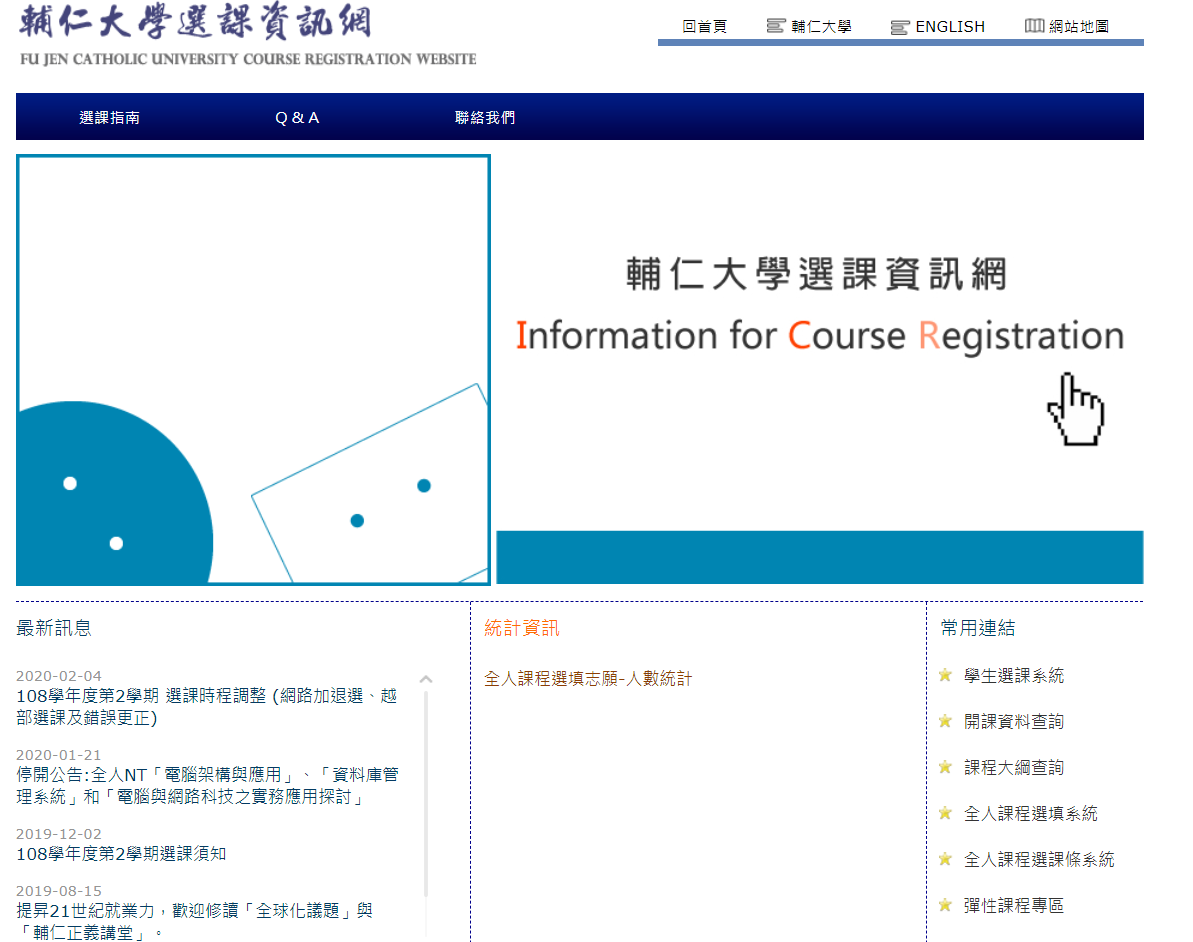Viewport: 1193px width, 942px height.
Task: Click the 最新訊息 section heading
Action: [54, 628]
